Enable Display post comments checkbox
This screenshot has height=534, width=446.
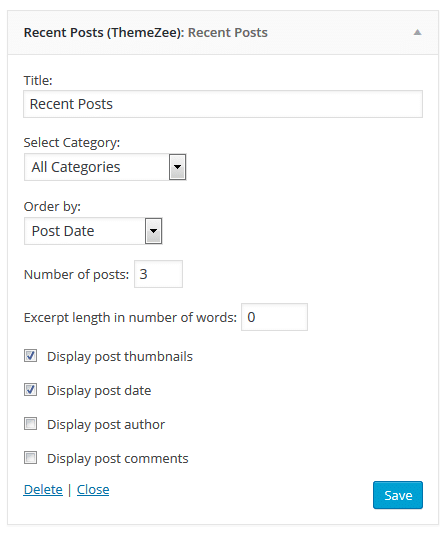[x=31, y=458]
